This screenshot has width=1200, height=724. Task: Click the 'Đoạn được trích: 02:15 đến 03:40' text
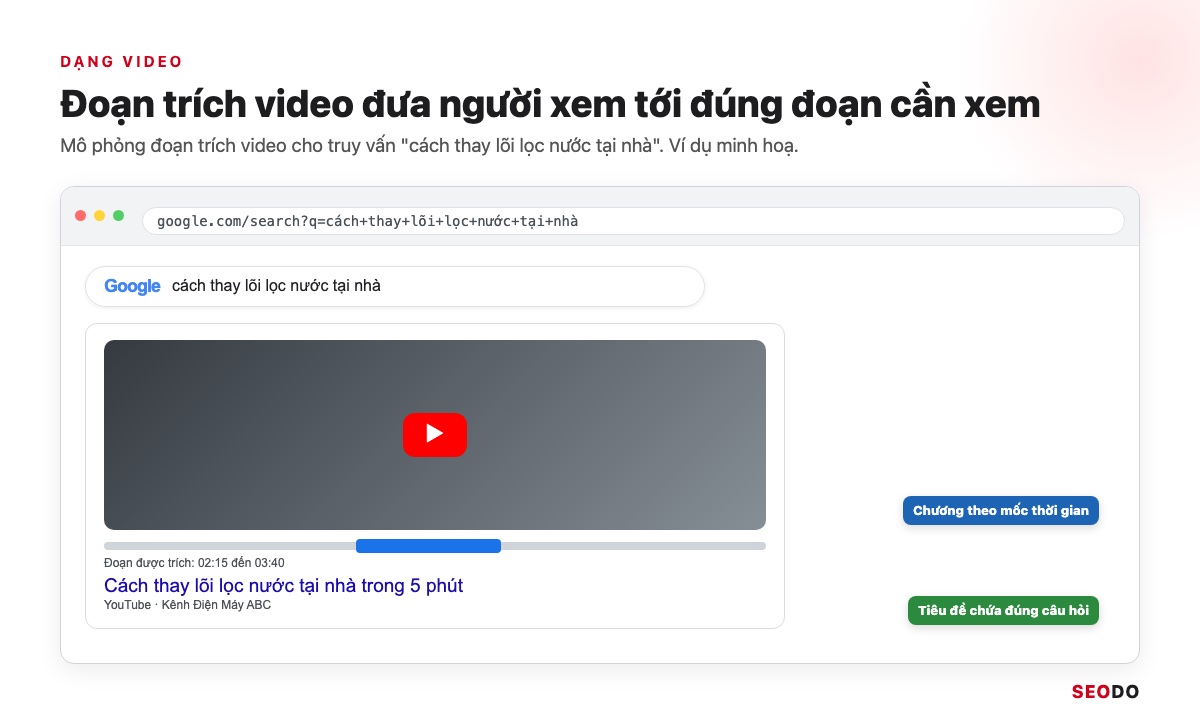(194, 563)
